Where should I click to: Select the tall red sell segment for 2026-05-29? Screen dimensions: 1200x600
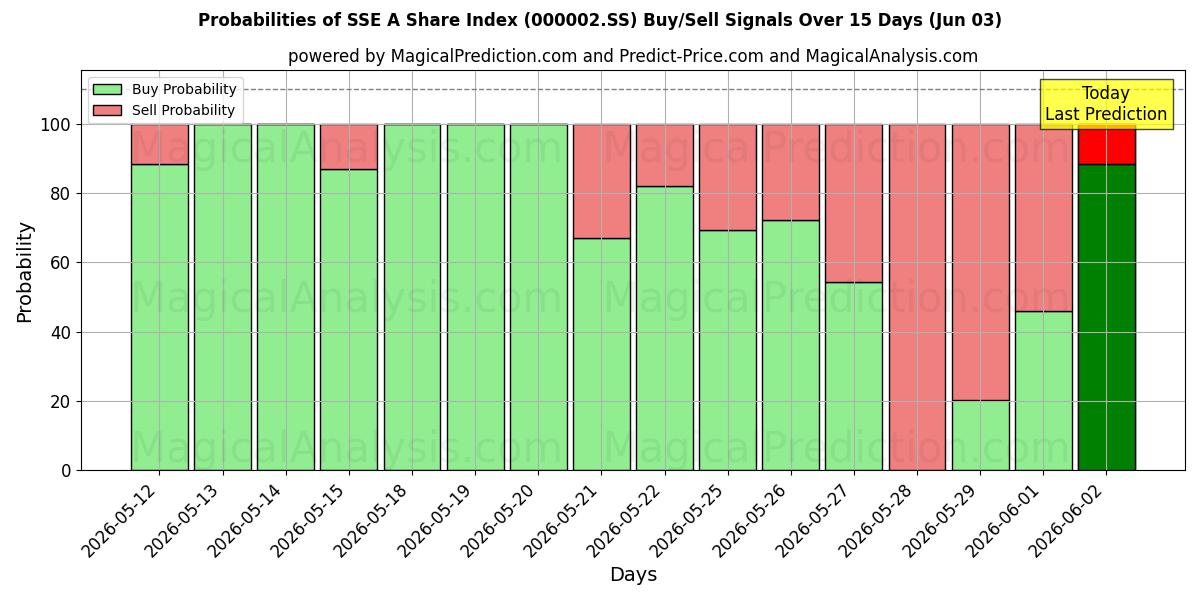coord(980,262)
